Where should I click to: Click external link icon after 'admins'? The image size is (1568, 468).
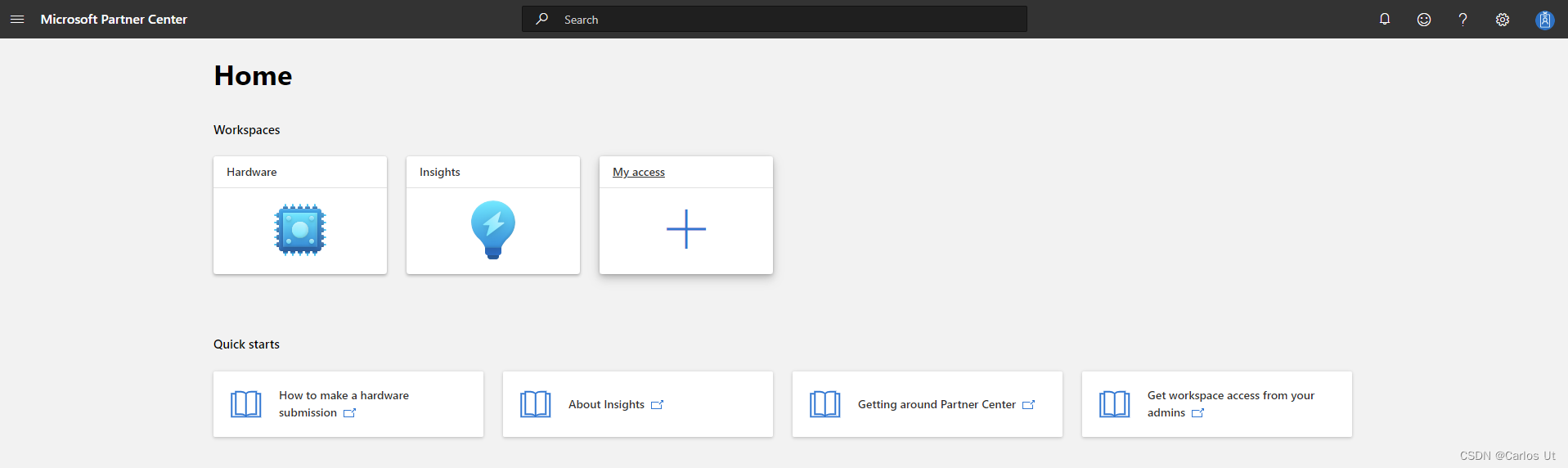(x=1198, y=412)
